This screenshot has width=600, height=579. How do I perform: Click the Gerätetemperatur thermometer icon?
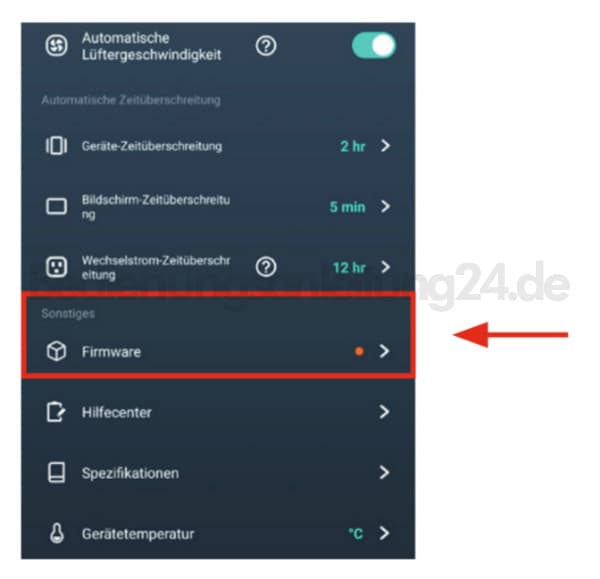coord(57,533)
